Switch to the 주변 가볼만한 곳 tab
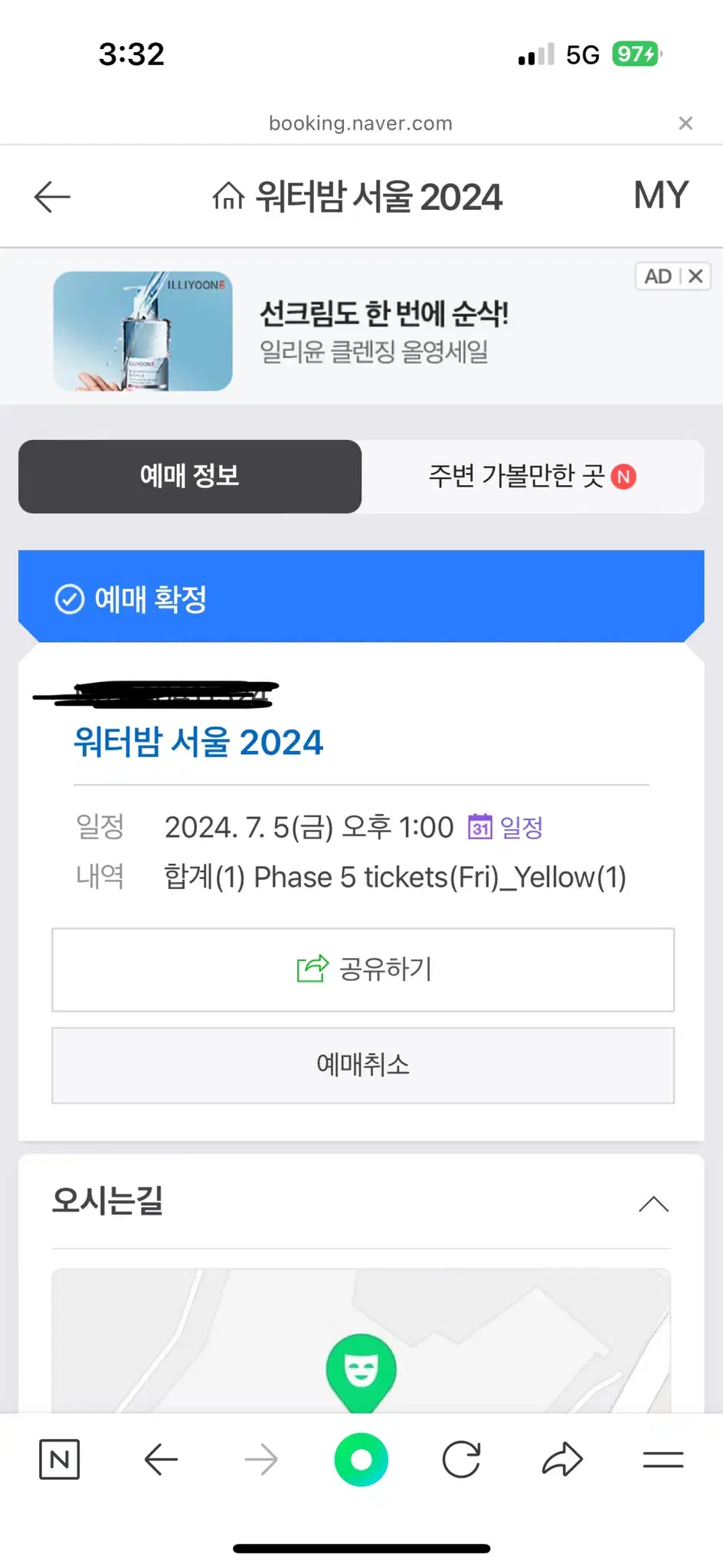The image size is (723, 1568). (532, 476)
